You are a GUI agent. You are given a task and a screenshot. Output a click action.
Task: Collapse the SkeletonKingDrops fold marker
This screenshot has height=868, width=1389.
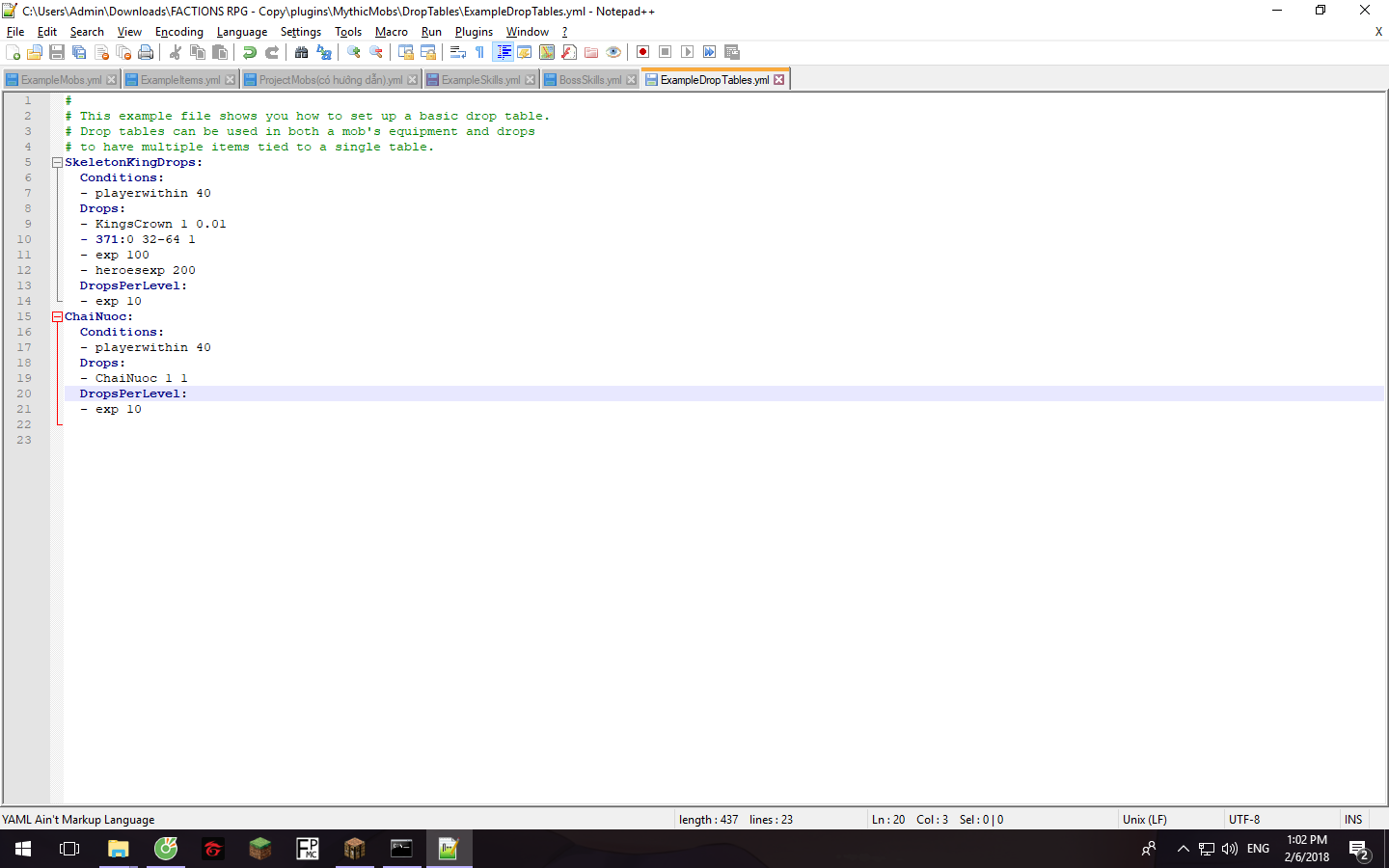click(x=57, y=162)
